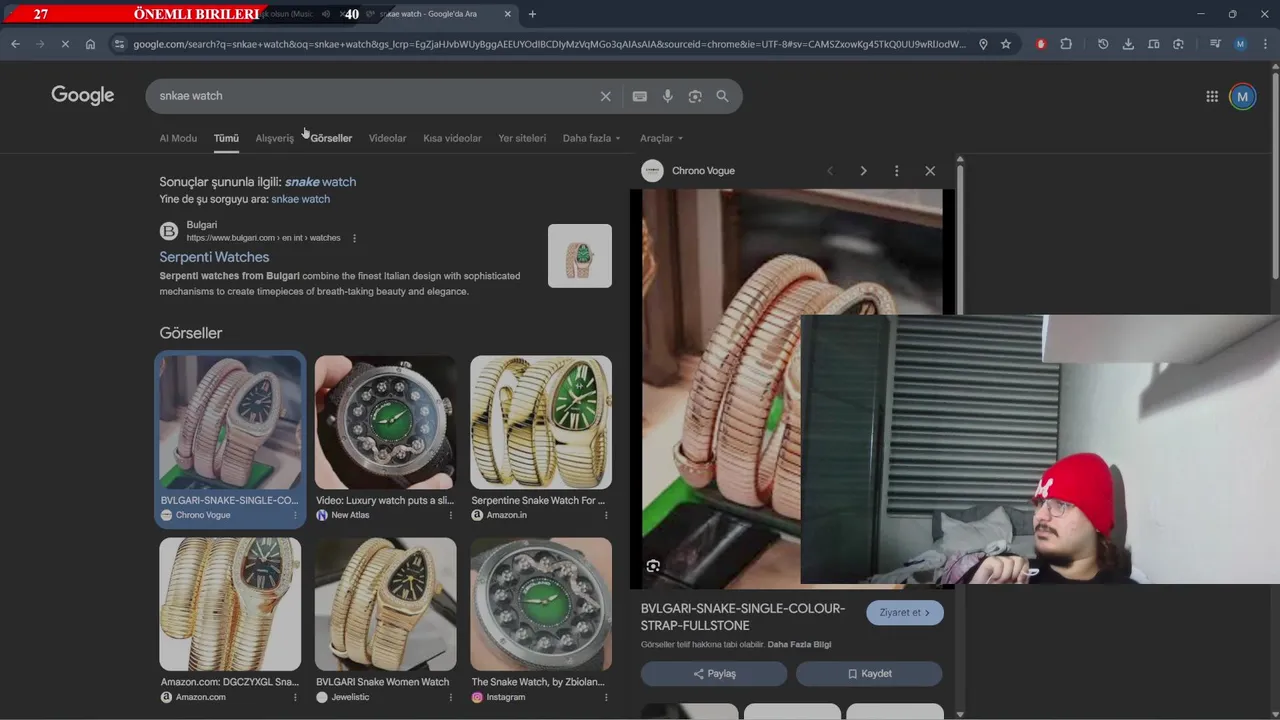The width and height of the screenshot is (1280, 720).
Task: Switch to Yer siteleri tab
Action: [x=522, y=138]
